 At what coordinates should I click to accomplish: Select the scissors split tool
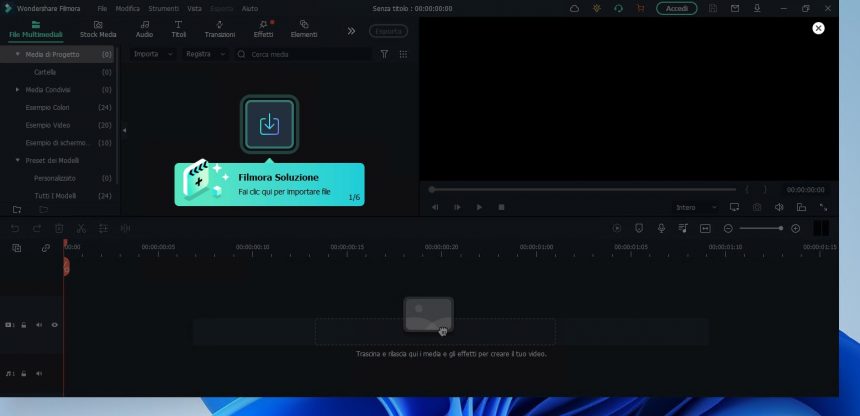pyautogui.click(x=81, y=228)
